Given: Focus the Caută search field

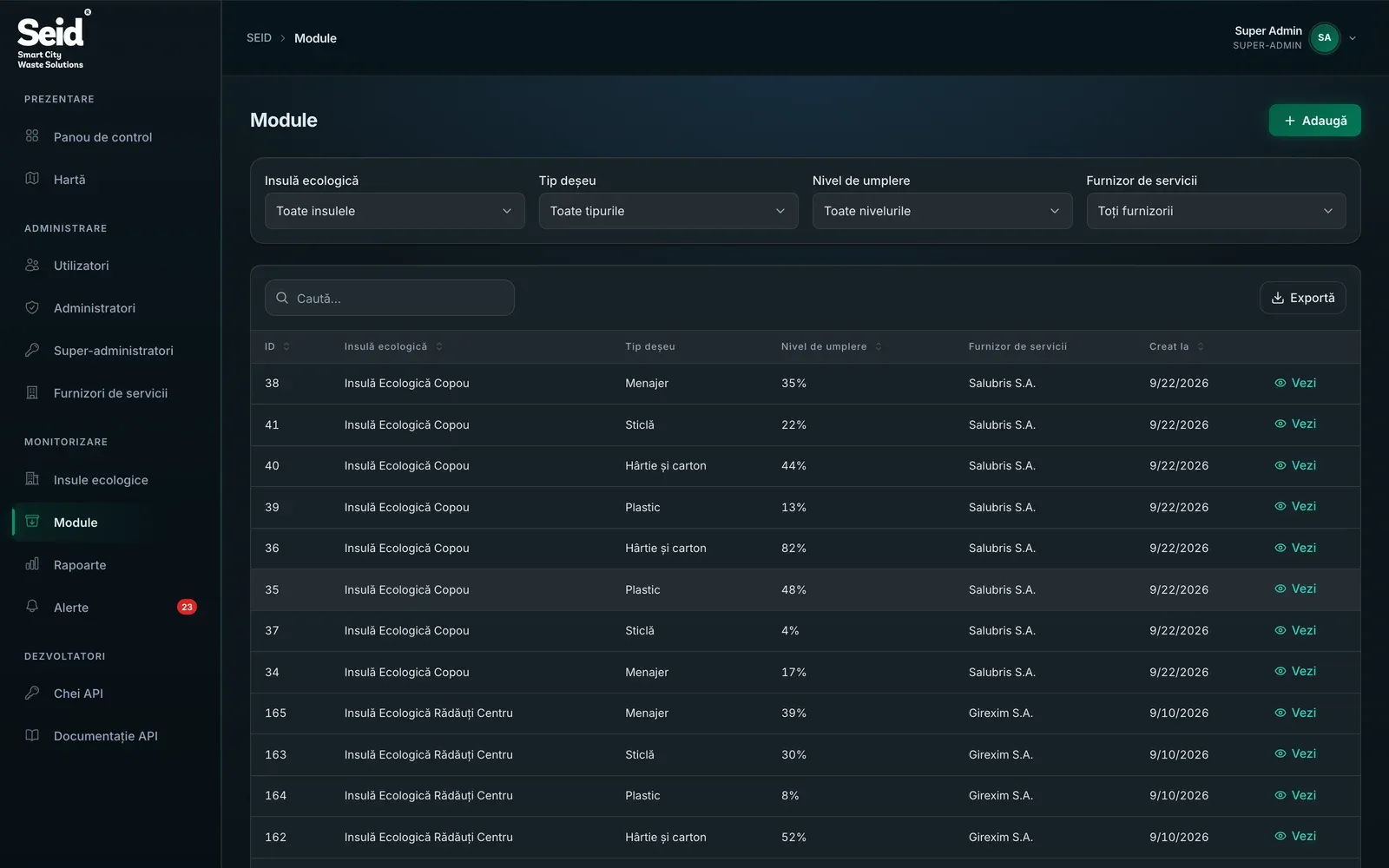Looking at the screenshot, I should (x=390, y=298).
